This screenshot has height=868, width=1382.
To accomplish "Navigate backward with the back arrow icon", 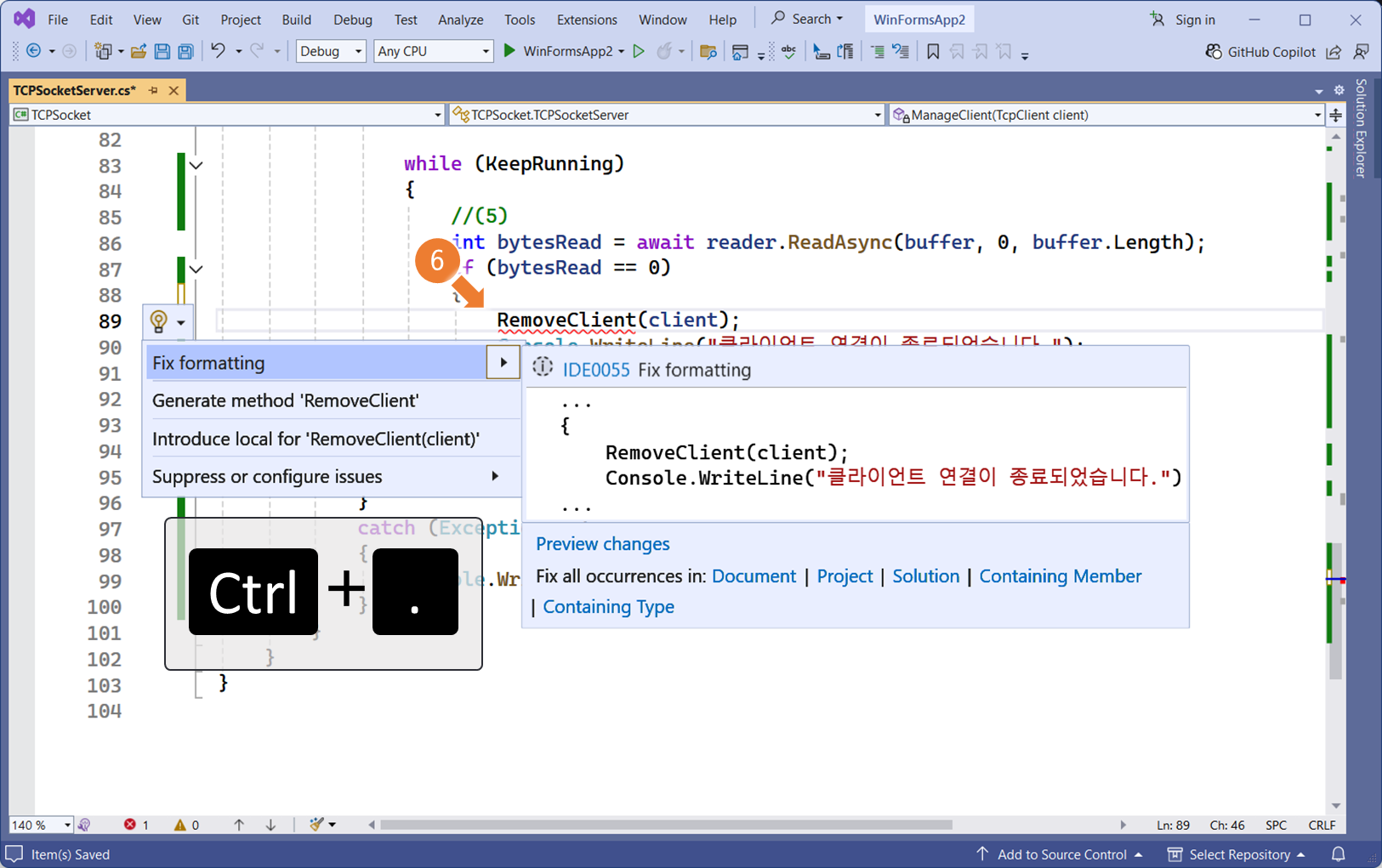I will pyautogui.click(x=34, y=51).
